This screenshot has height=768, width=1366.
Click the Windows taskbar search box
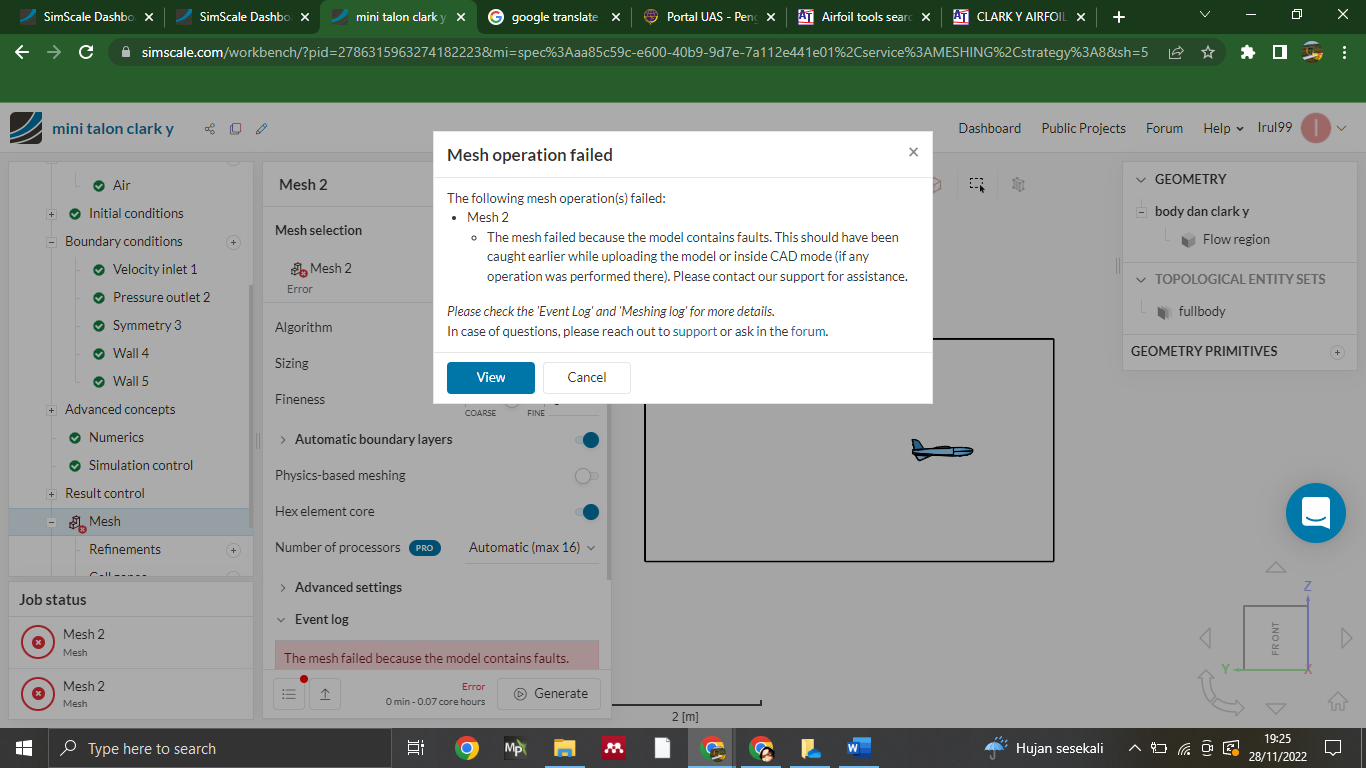click(x=219, y=748)
